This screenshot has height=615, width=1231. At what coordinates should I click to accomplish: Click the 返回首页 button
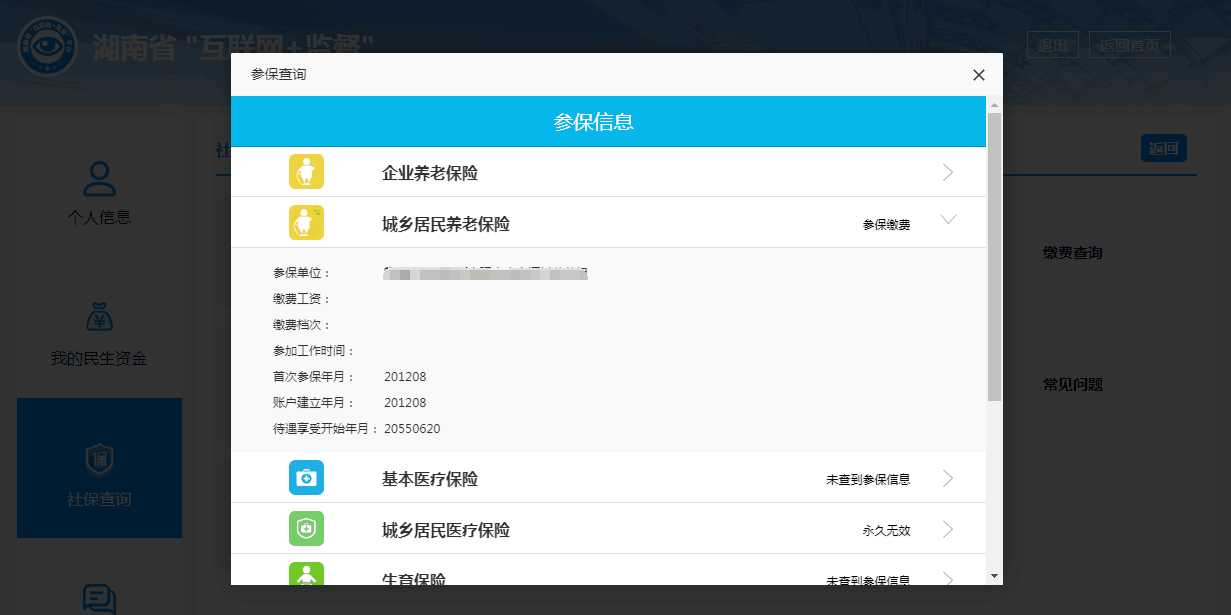(x=1129, y=45)
